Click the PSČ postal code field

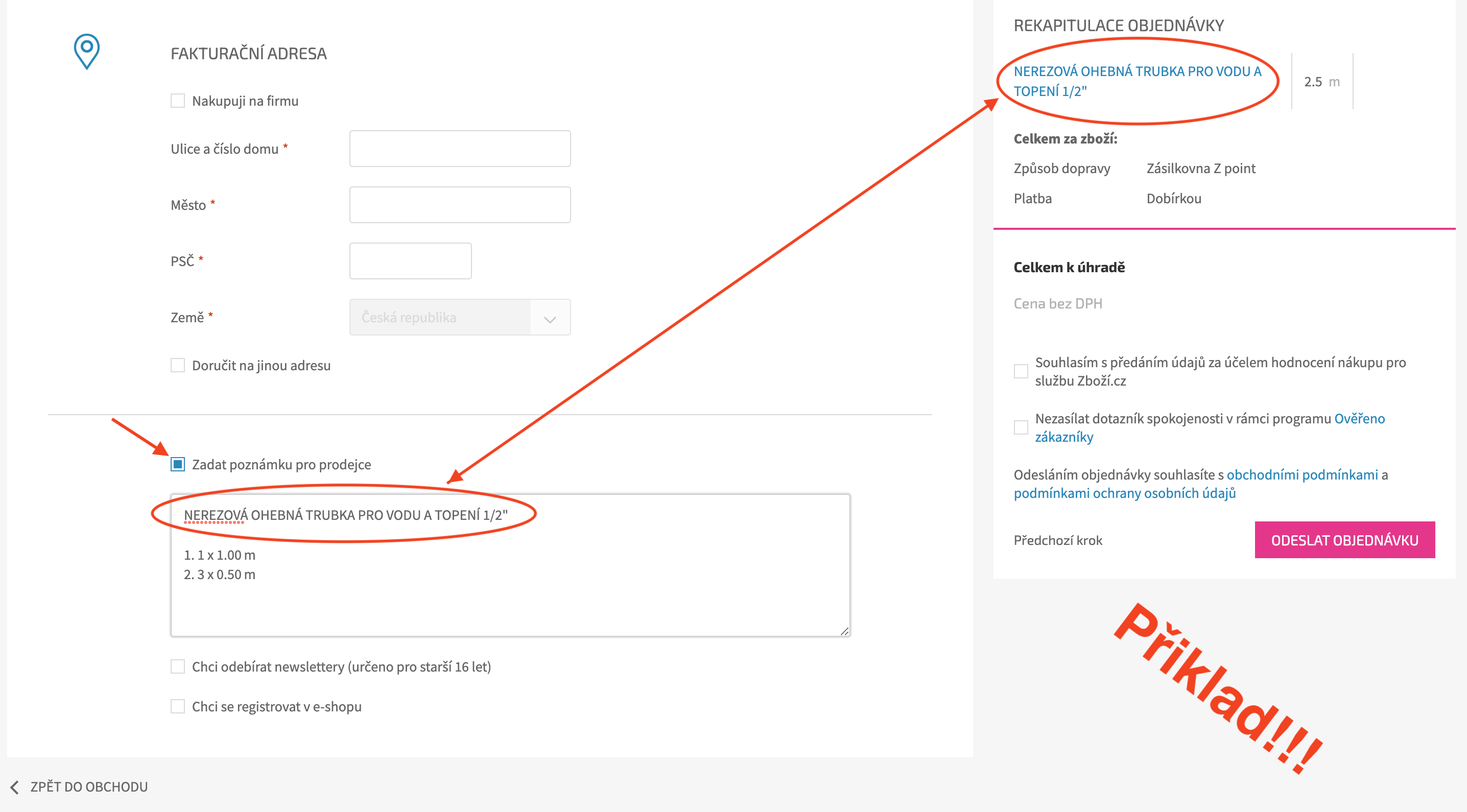pos(410,261)
